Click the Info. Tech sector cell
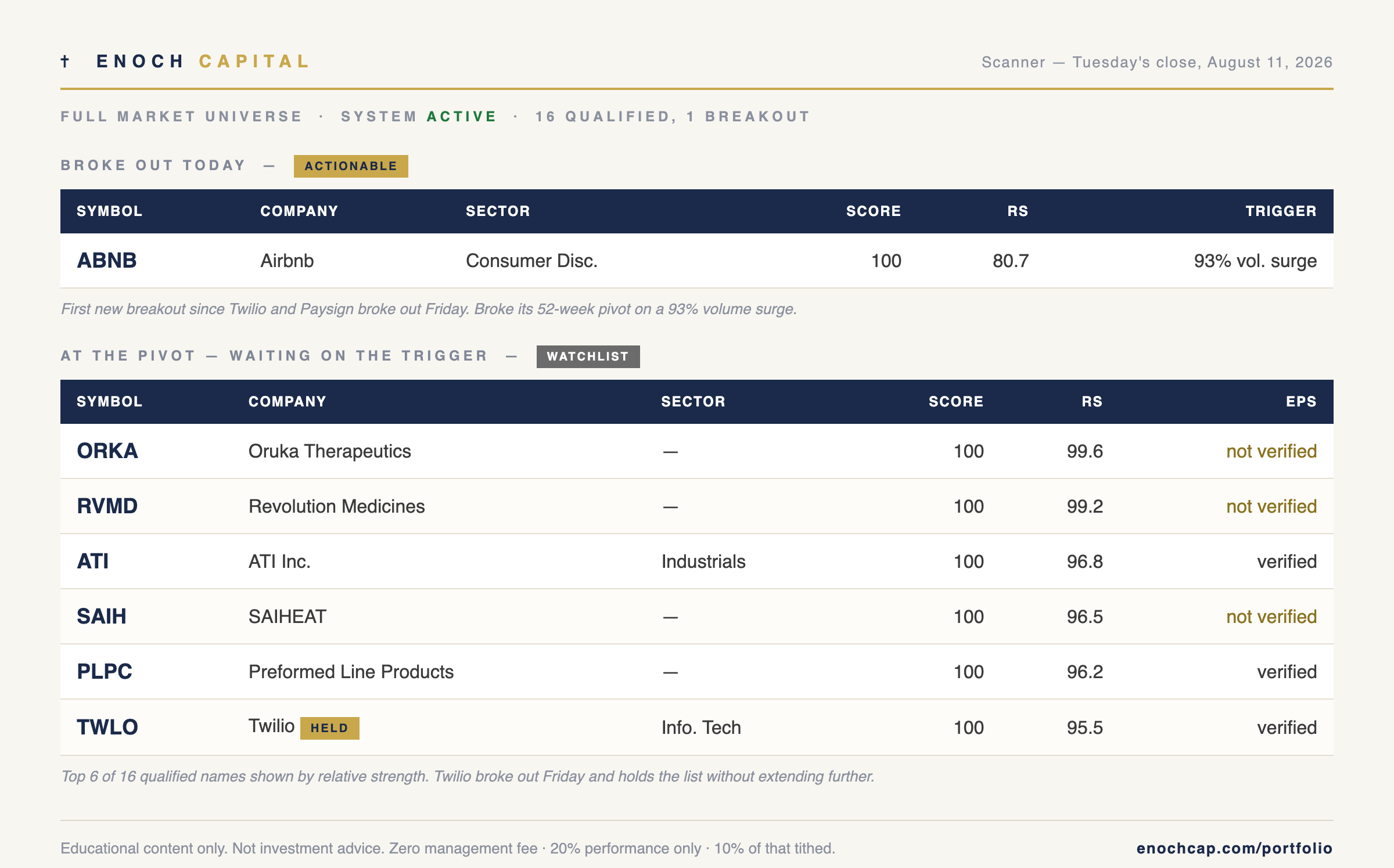Screen dimensions: 1394x868 (701, 727)
